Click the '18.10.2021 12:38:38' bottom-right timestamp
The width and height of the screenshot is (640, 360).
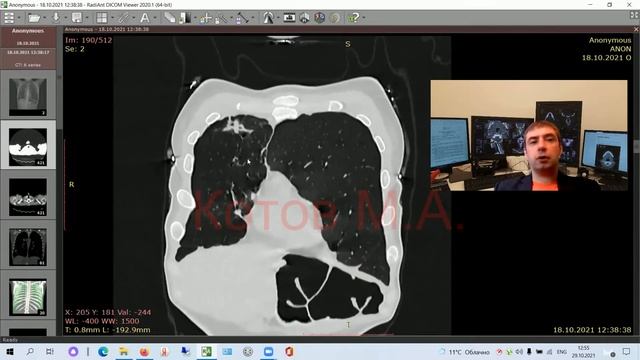tap(592, 330)
